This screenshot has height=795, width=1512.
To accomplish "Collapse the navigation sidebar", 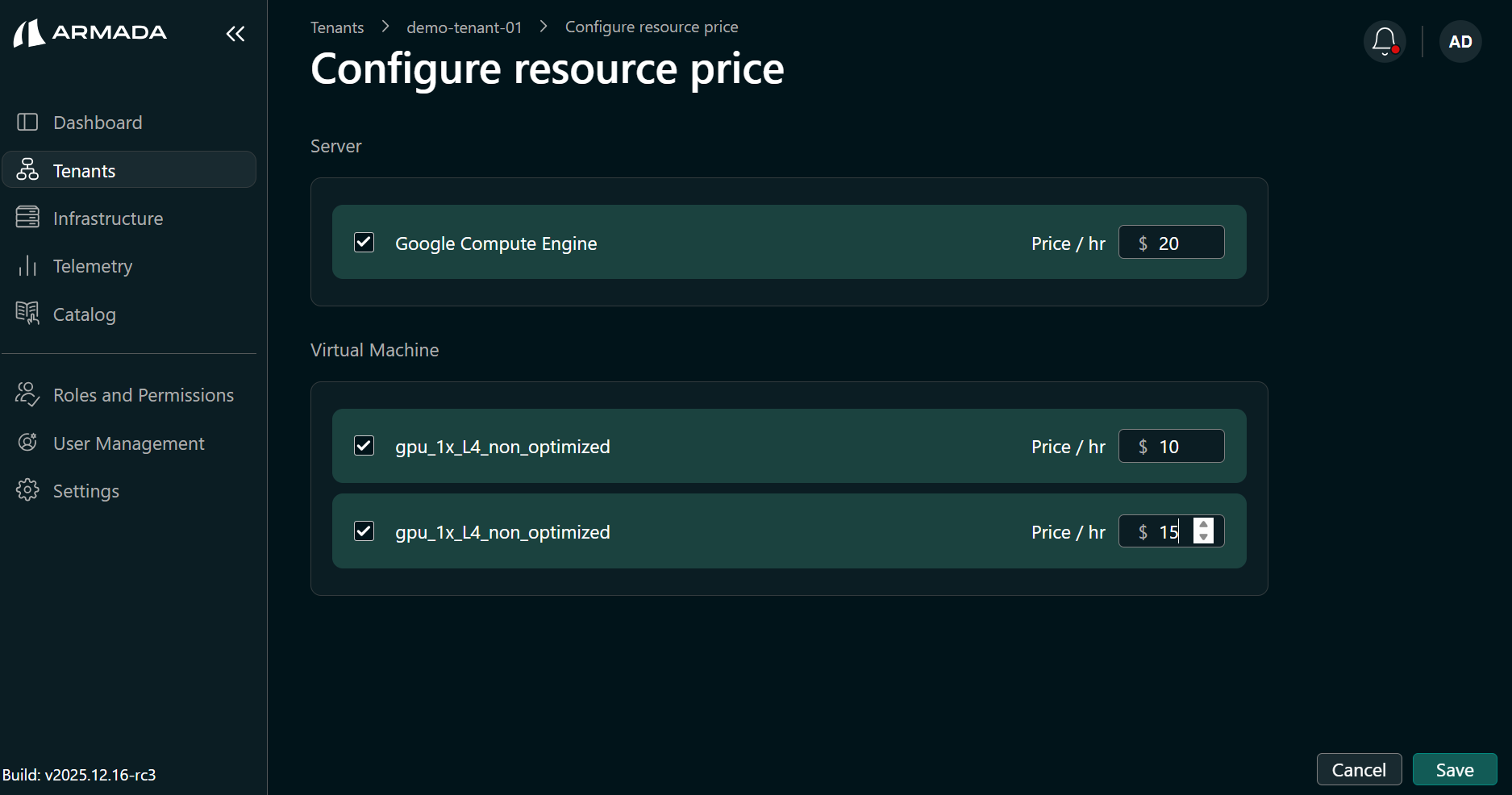I will tap(235, 33).
